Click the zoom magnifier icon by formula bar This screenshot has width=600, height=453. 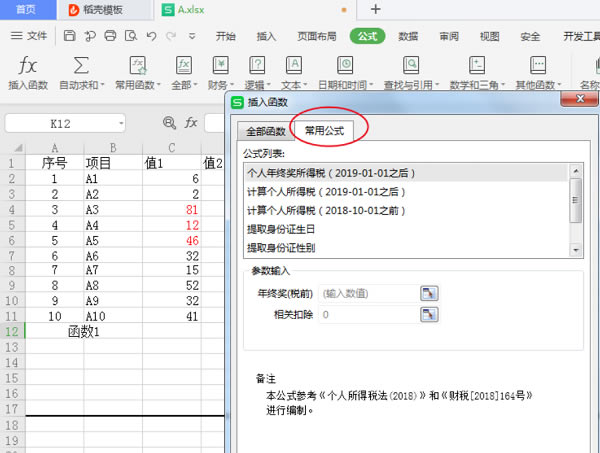(169, 123)
